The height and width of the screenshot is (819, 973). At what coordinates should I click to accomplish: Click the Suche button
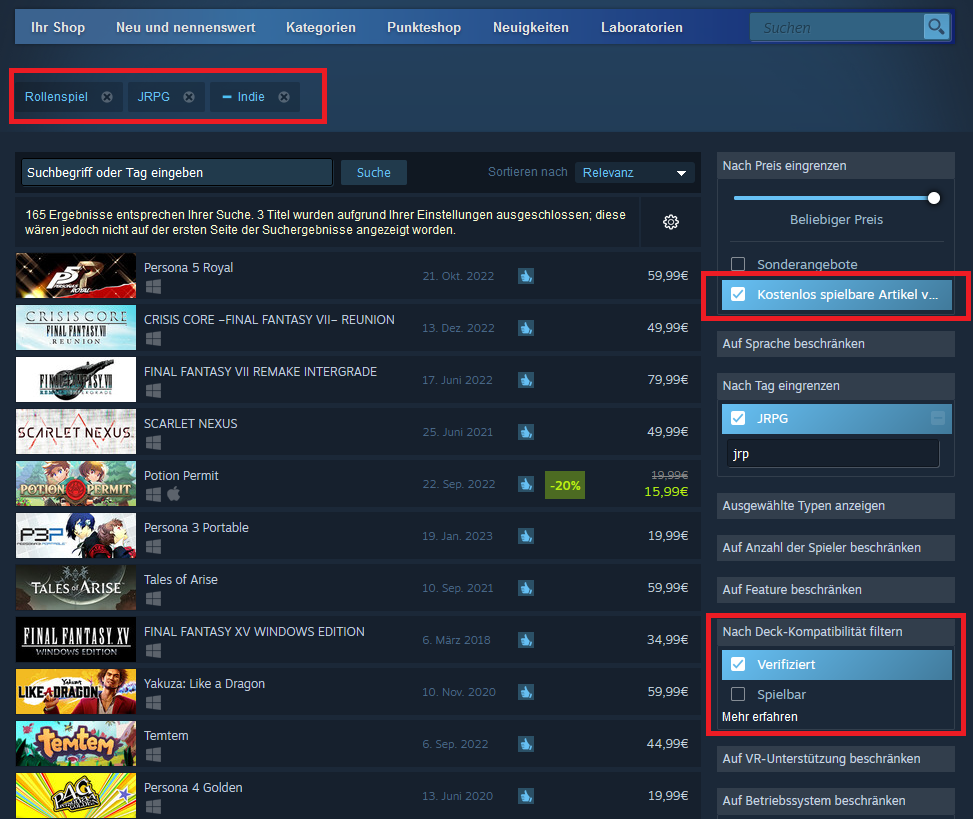pyautogui.click(x=374, y=172)
